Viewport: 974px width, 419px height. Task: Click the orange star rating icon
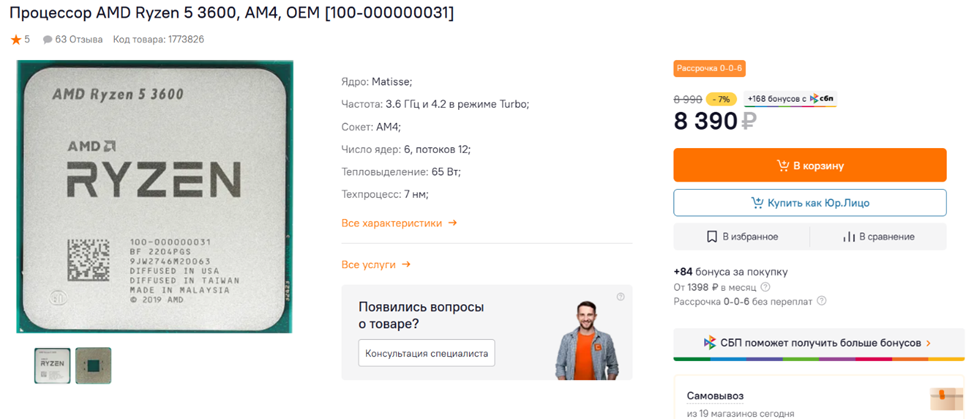(16, 40)
